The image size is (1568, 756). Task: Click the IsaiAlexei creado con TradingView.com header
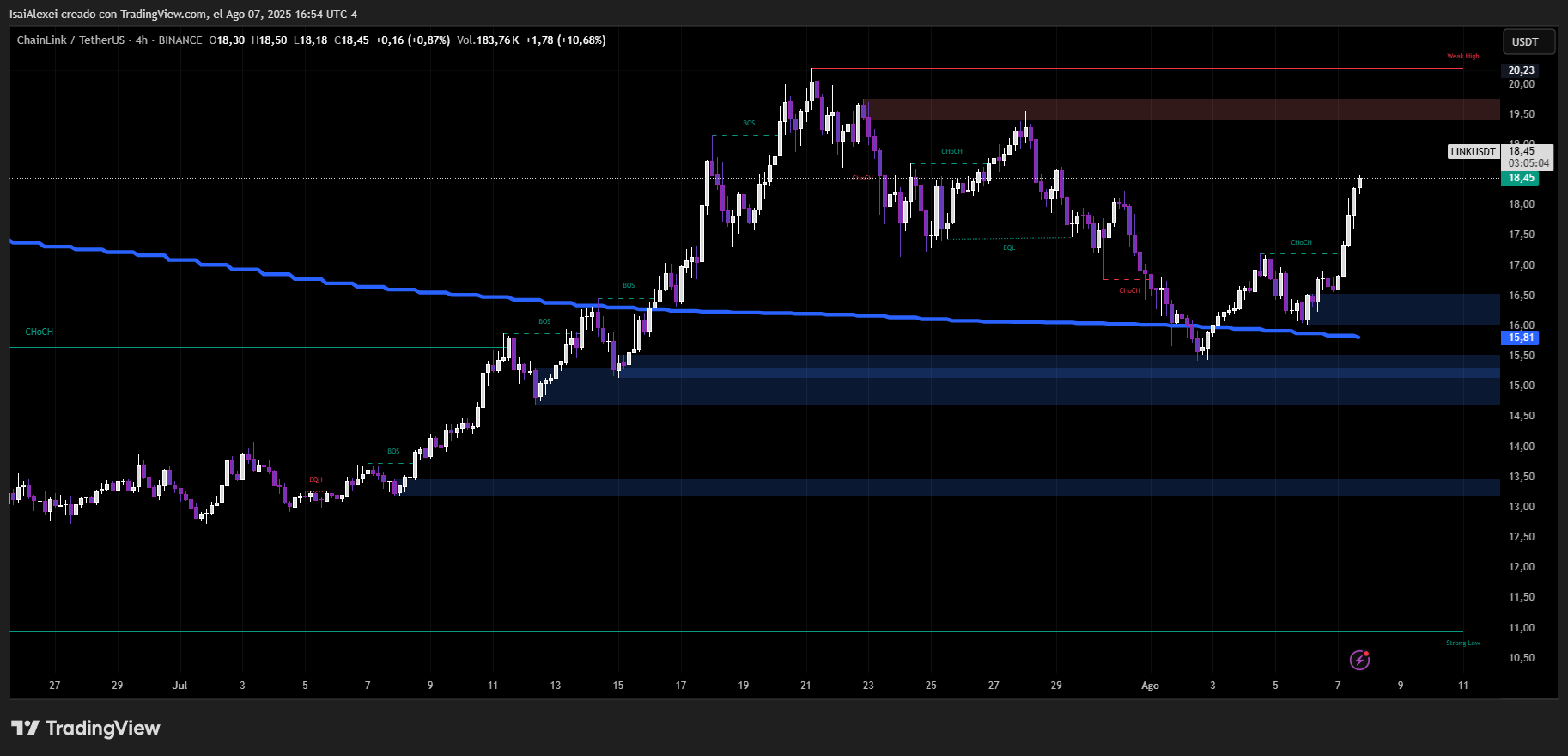coord(183,15)
